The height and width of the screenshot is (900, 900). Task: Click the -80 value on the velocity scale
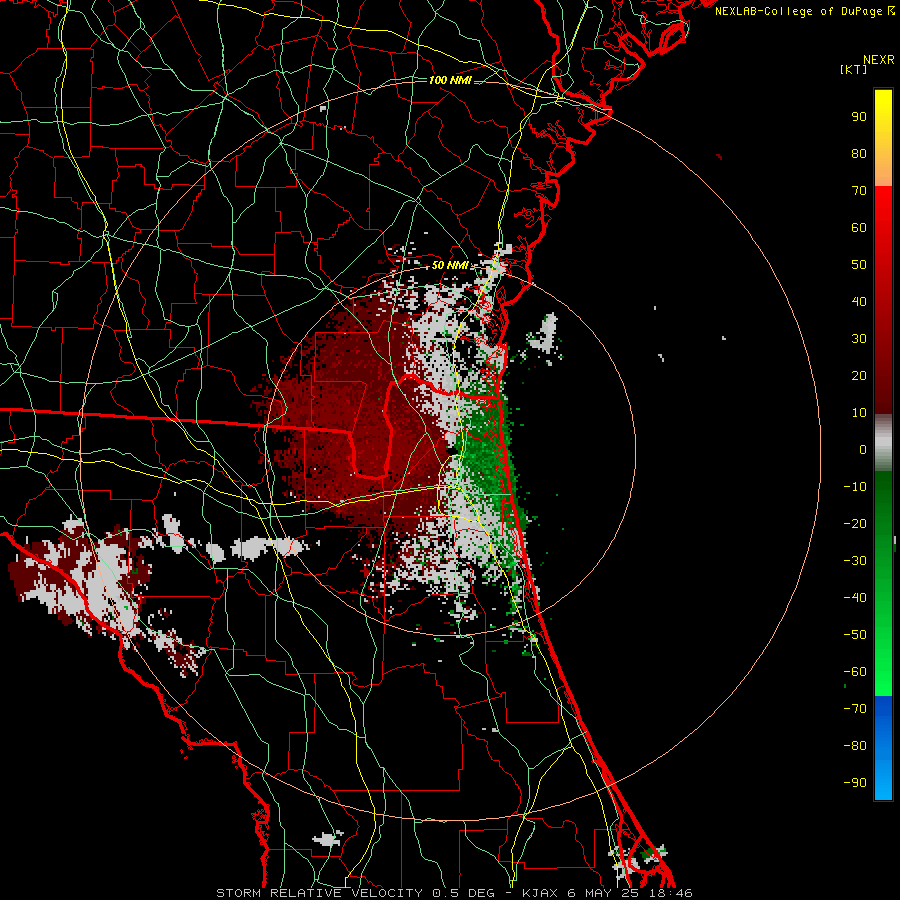tap(855, 746)
